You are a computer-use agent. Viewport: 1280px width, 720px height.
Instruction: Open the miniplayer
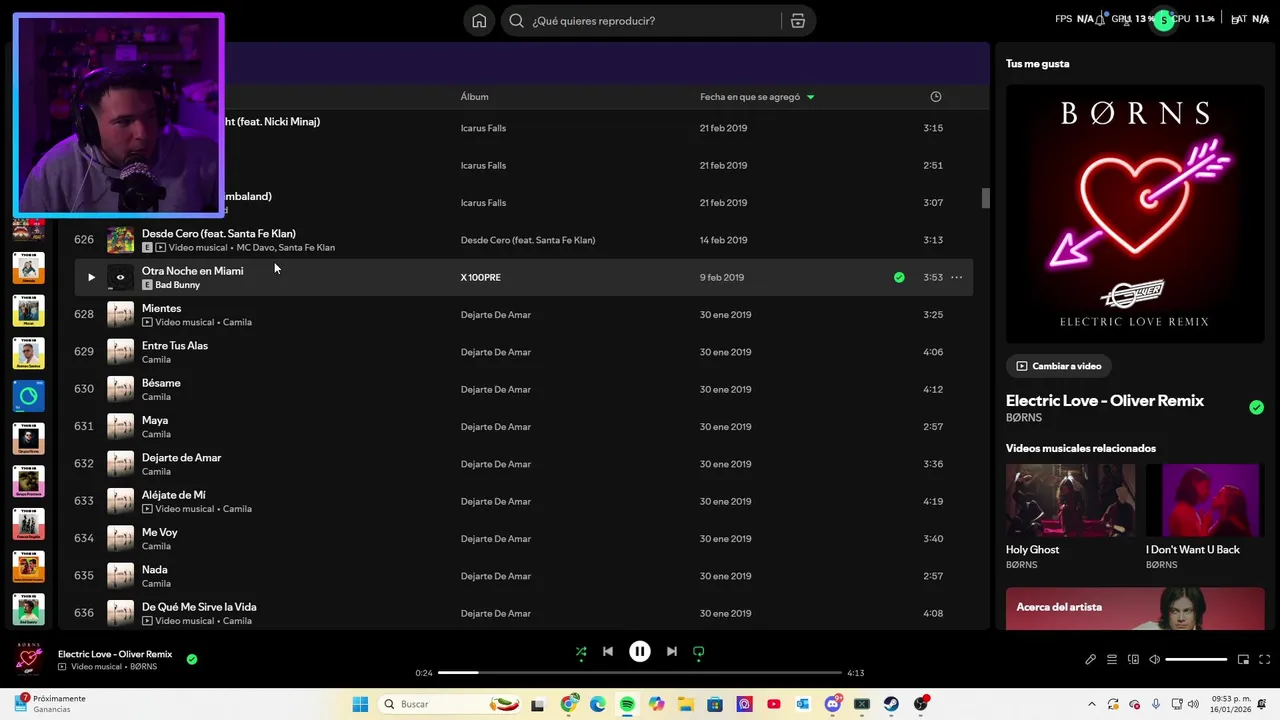point(1244,660)
